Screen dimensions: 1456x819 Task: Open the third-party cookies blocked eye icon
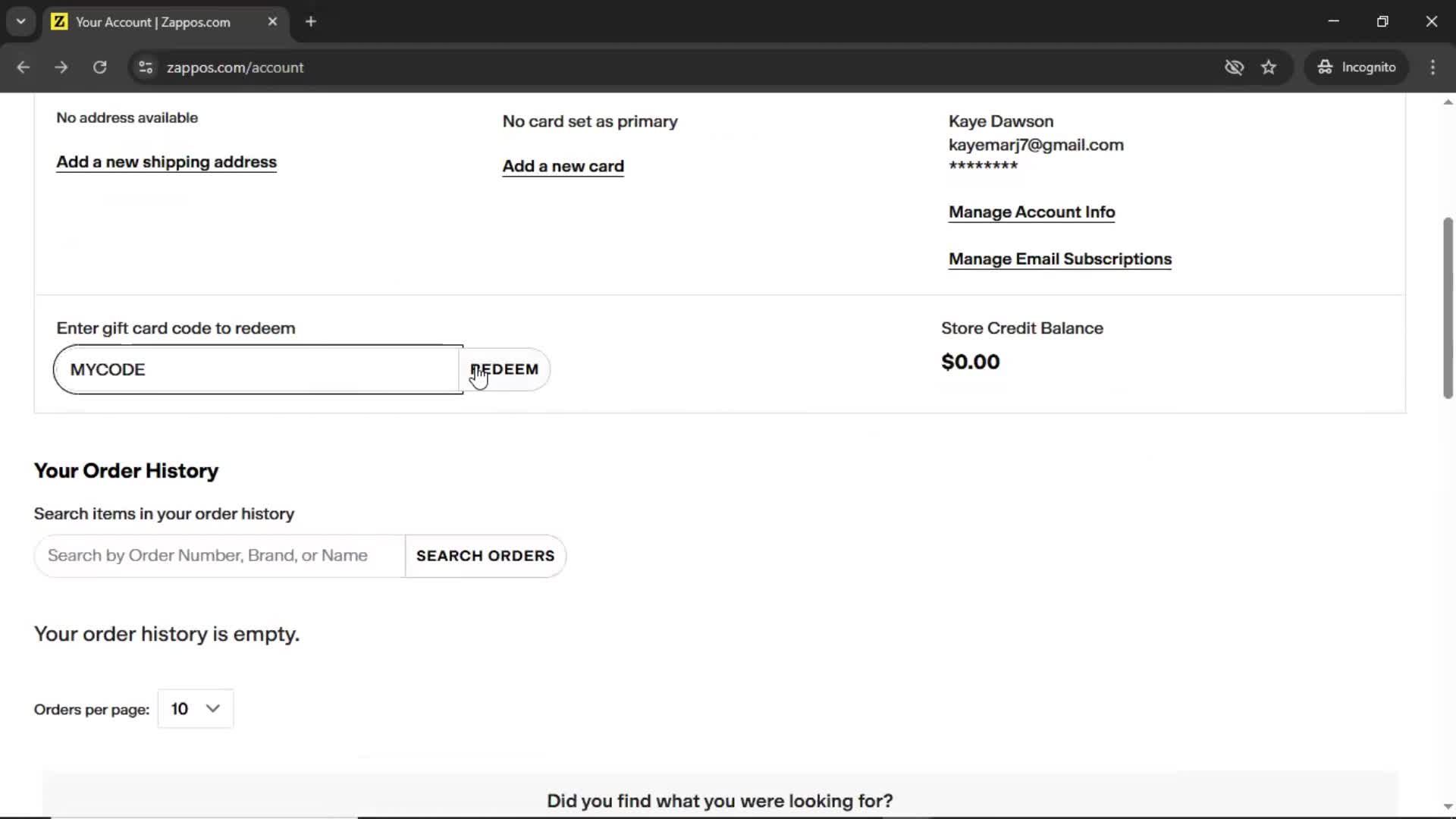click(x=1234, y=67)
